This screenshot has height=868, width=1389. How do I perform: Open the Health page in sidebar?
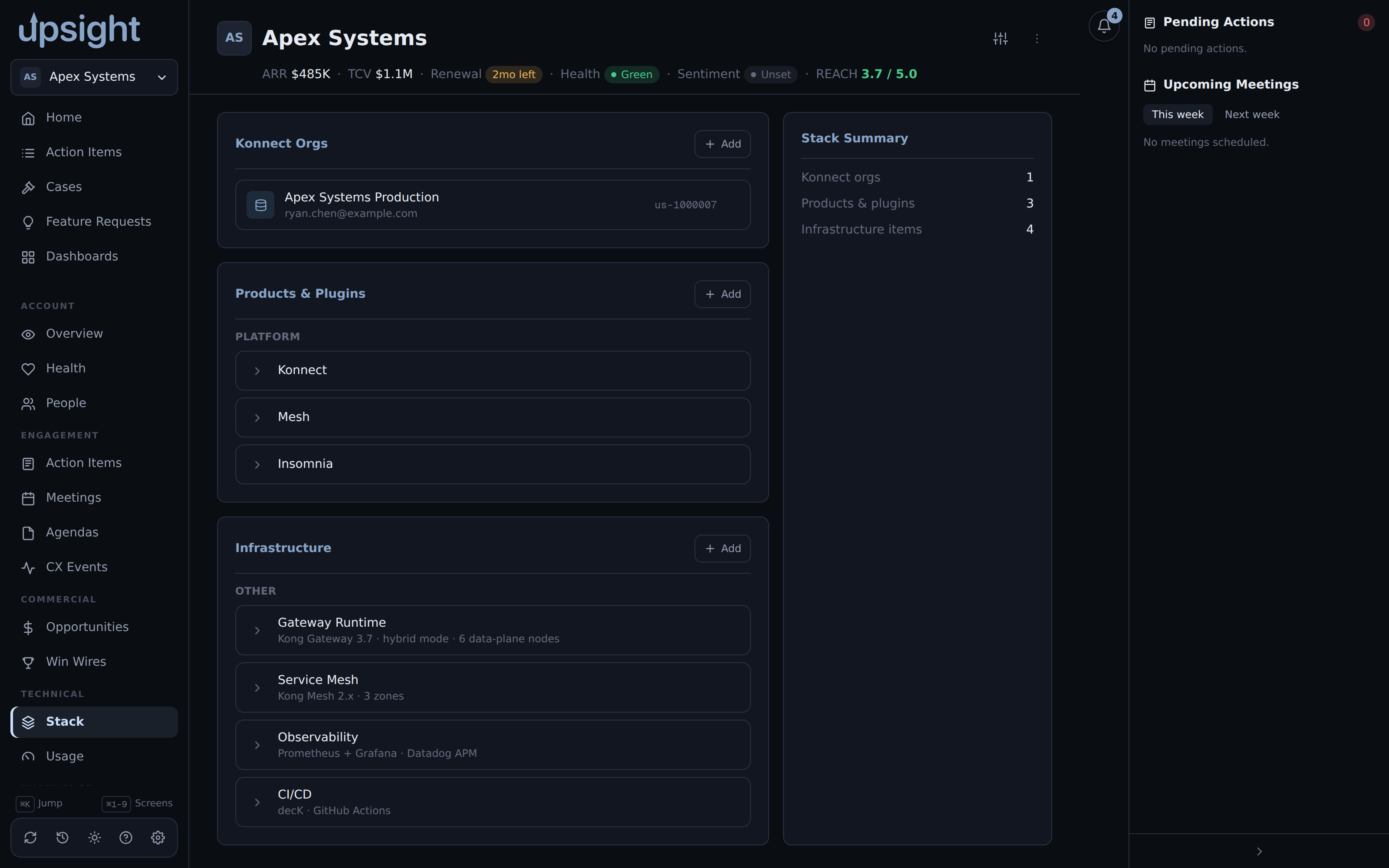pyautogui.click(x=94, y=368)
